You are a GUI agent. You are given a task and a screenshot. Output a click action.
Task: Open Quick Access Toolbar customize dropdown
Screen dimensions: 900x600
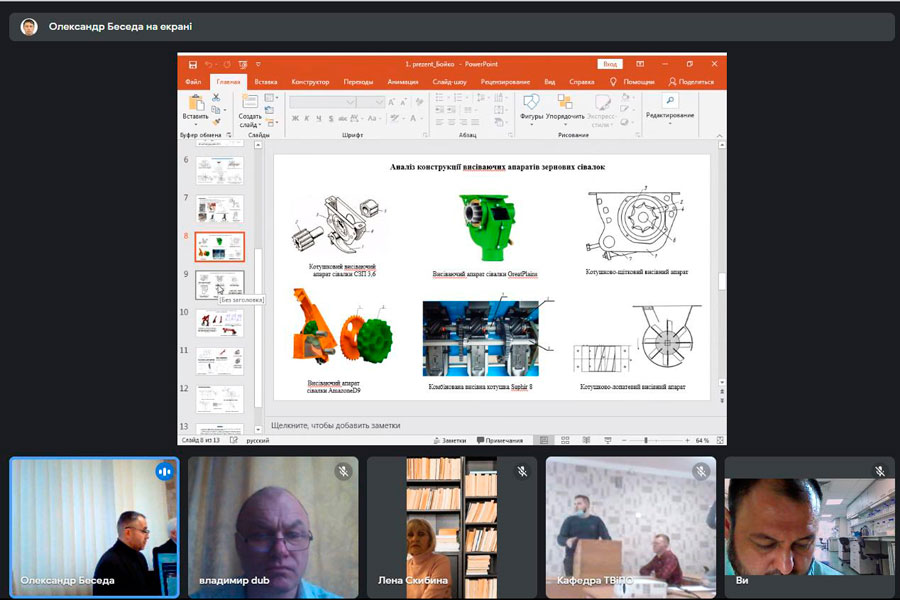(x=258, y=64)
